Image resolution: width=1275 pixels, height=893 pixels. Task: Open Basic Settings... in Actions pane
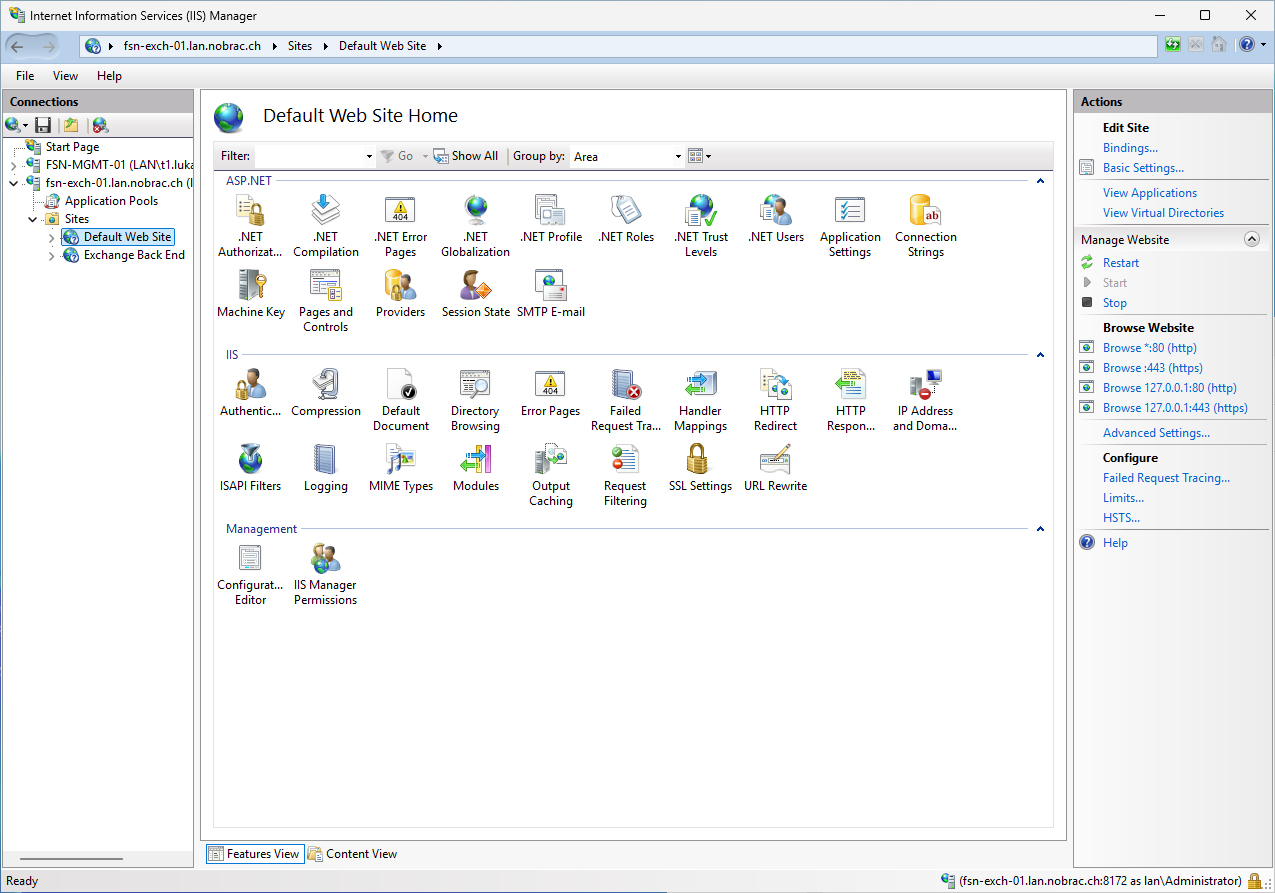point(1143,168)
